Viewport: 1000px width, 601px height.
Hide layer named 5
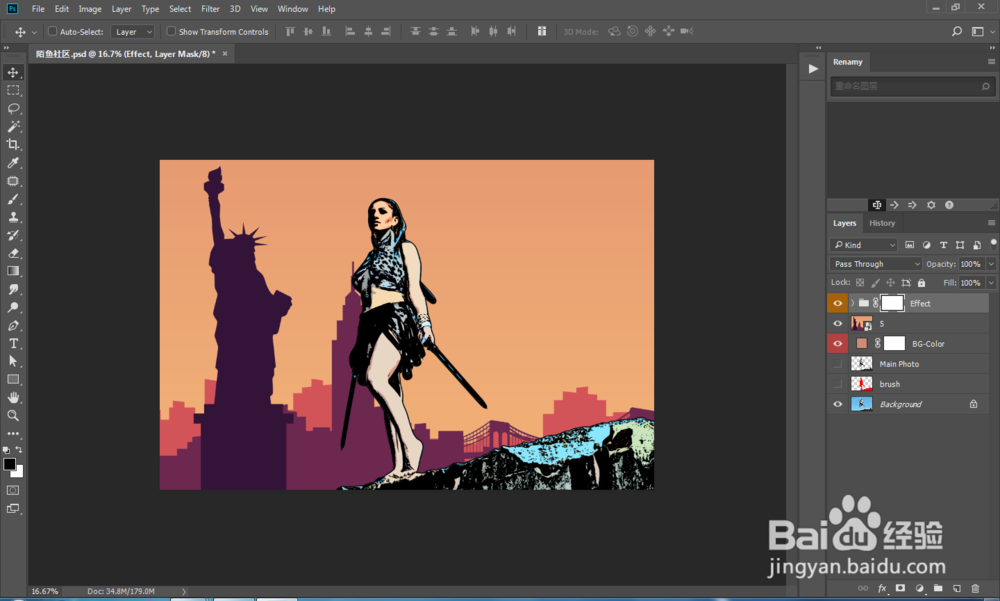tap(837, 323)
